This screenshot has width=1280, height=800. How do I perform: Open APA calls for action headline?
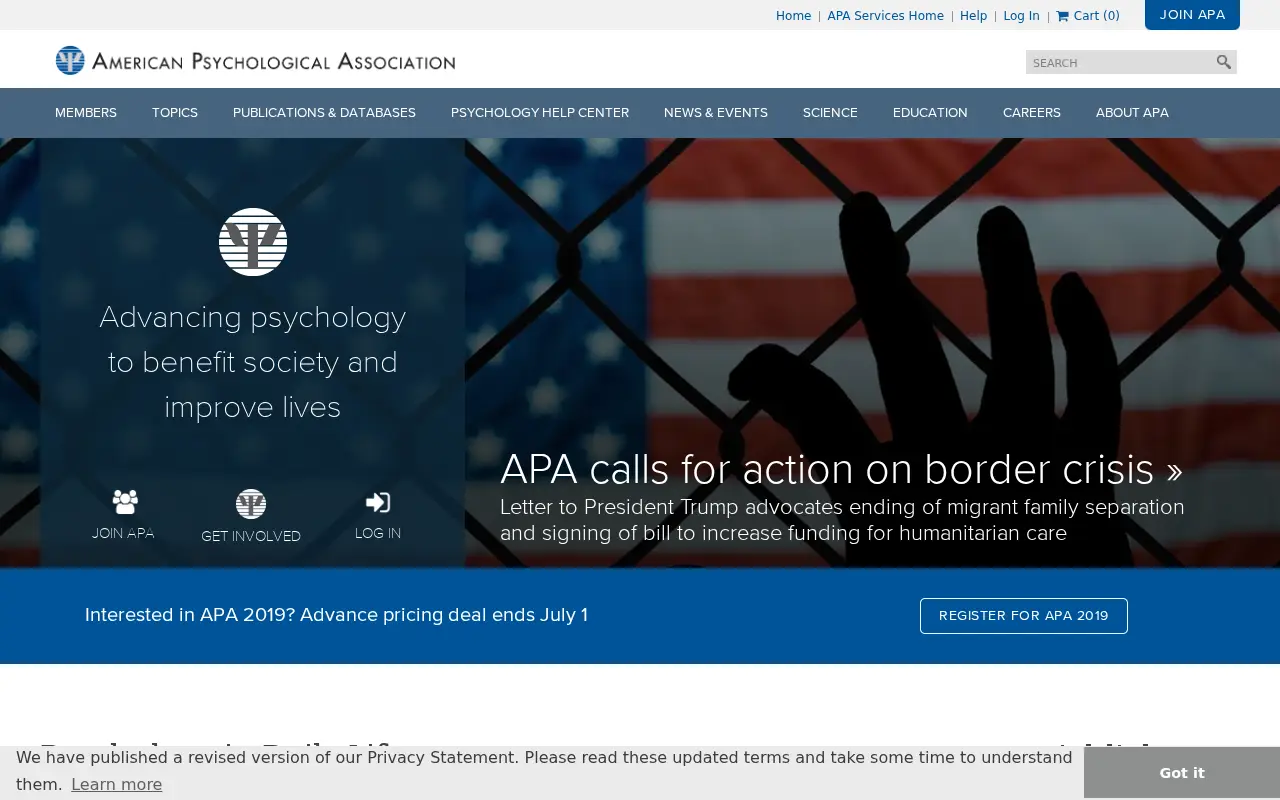click(841, 469)
